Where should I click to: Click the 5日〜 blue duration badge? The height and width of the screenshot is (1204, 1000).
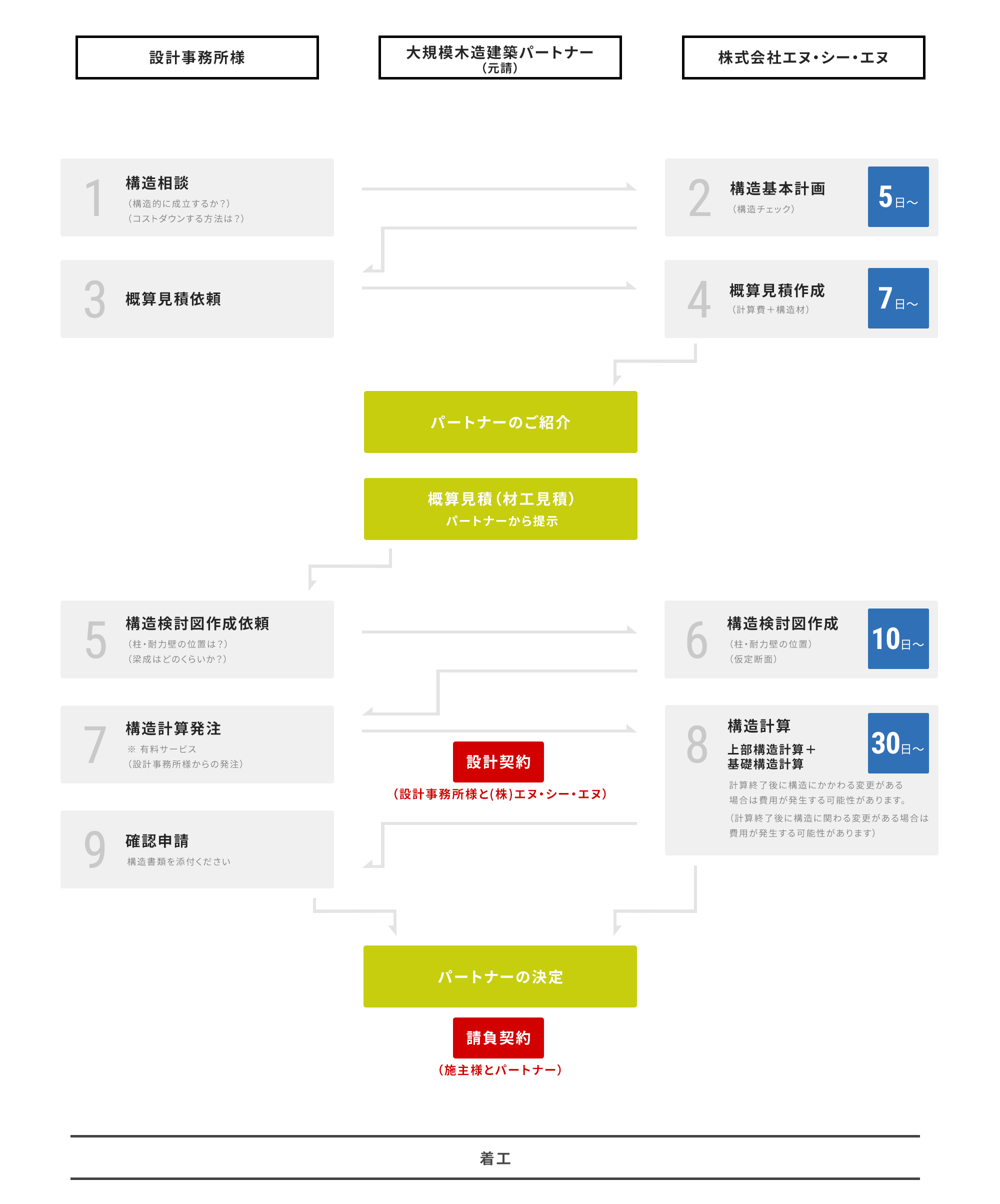pyautogui.click(x=897, y=196)
